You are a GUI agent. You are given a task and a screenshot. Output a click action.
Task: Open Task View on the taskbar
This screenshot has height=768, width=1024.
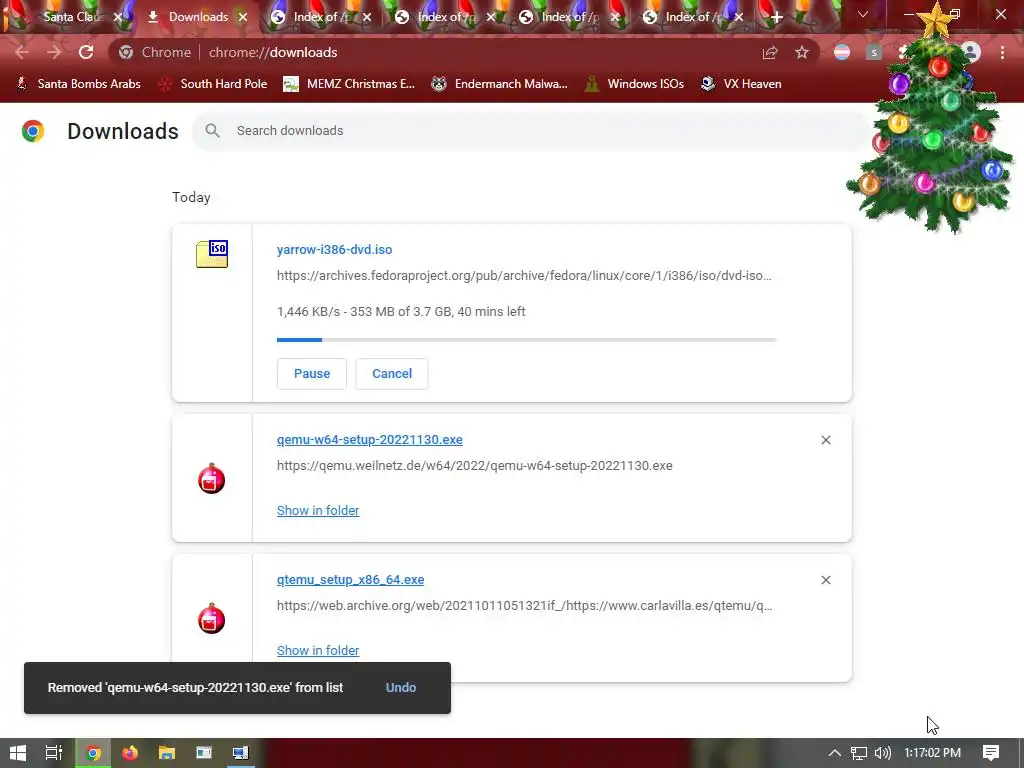[54, 753]
